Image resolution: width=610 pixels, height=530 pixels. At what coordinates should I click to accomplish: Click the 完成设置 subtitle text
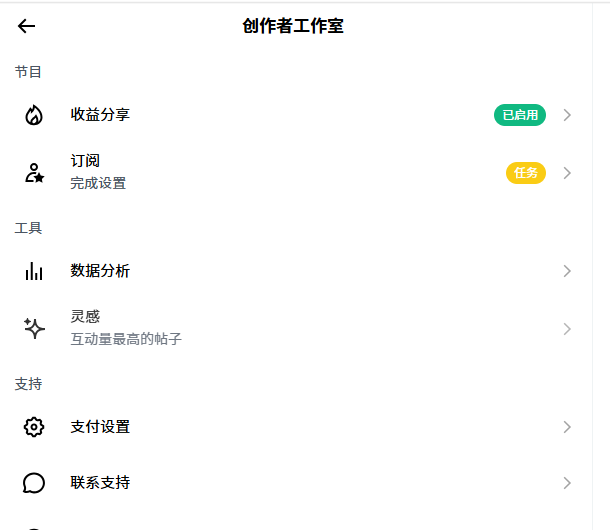98,183
